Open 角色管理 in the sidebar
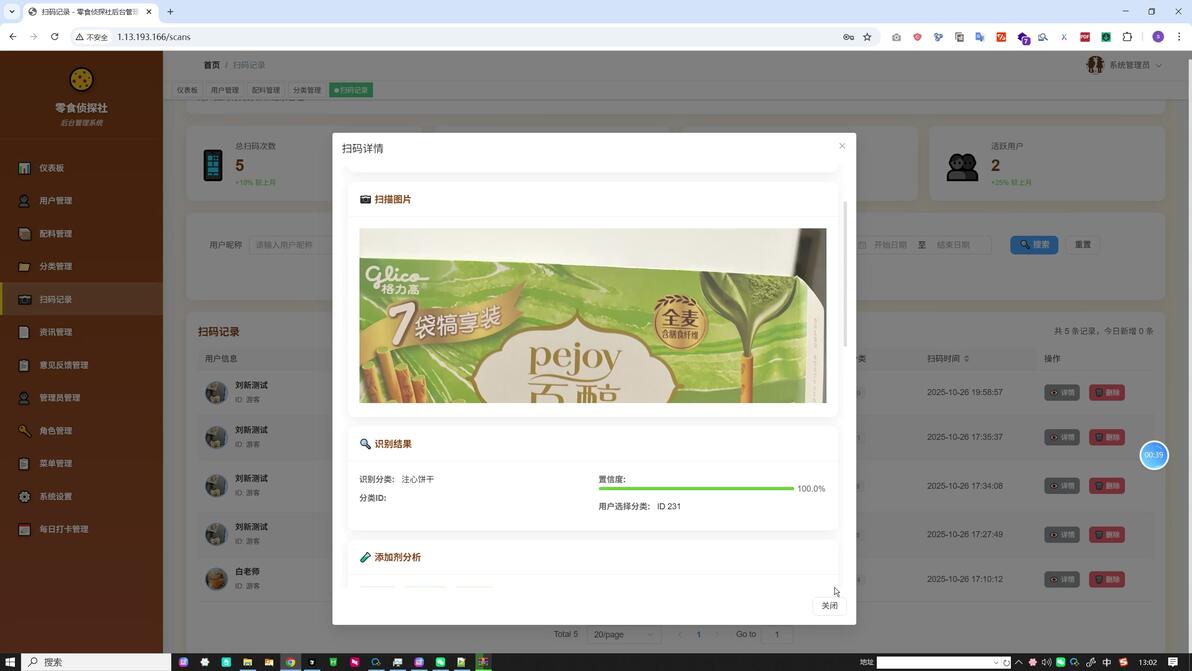Image resolution: width=1192 pixels, height=671 pixels. 81,431
